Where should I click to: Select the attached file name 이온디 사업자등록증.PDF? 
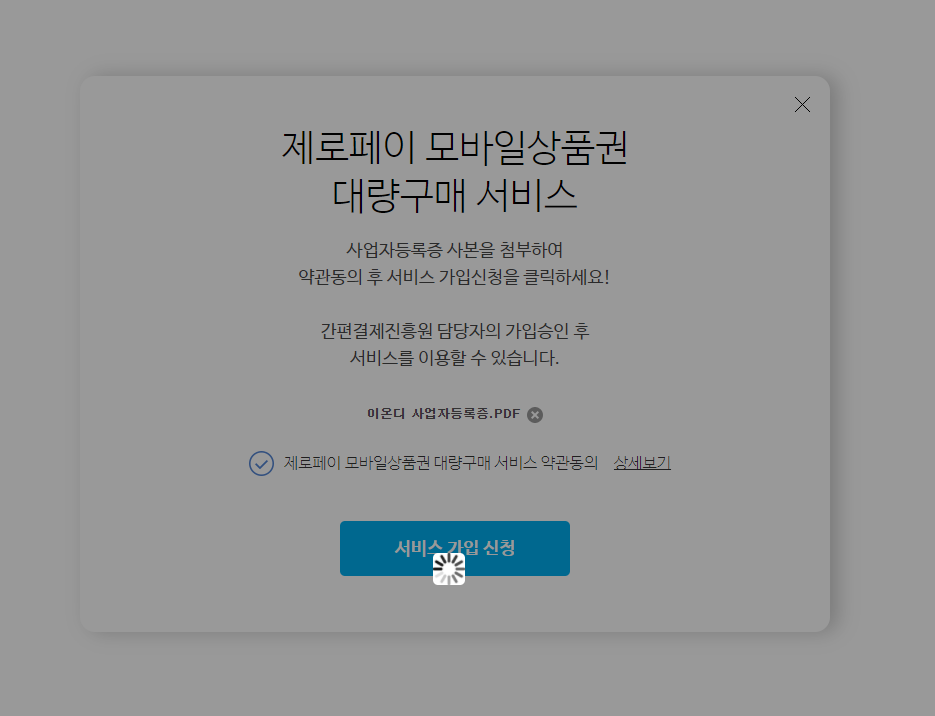pyautogui.click(x=444, y=414)
